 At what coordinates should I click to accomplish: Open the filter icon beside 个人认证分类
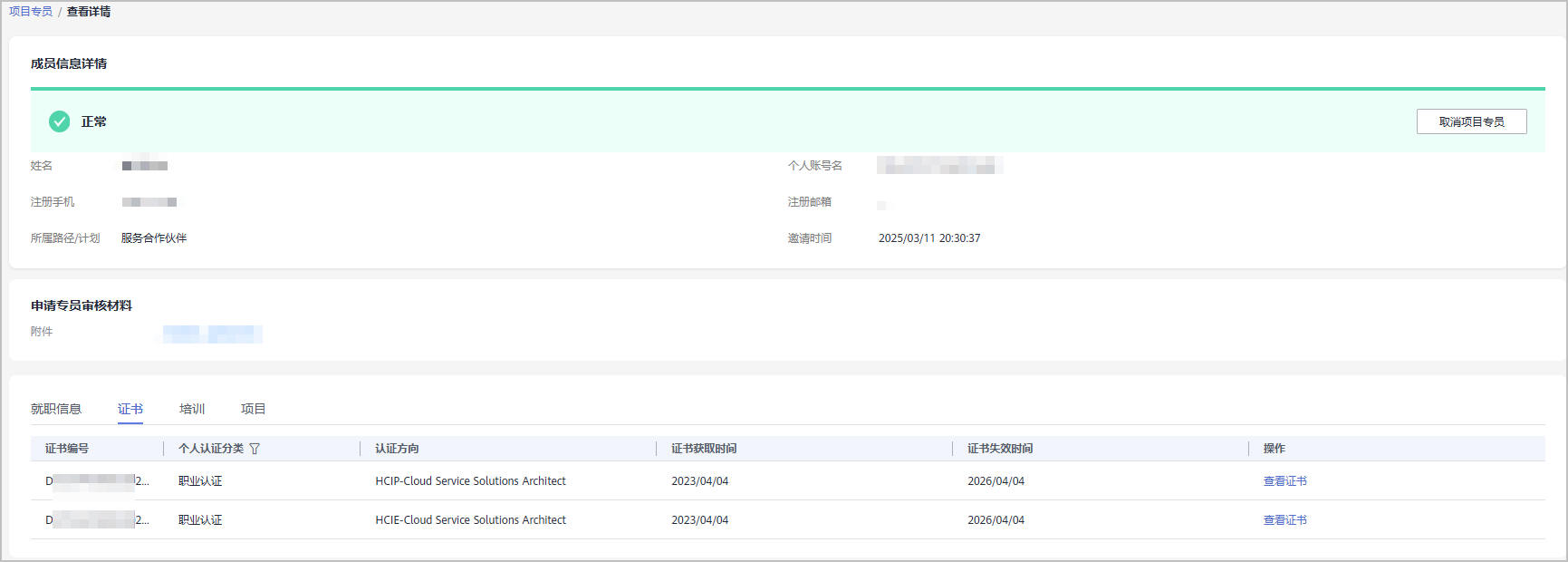(x=255, y=449)
